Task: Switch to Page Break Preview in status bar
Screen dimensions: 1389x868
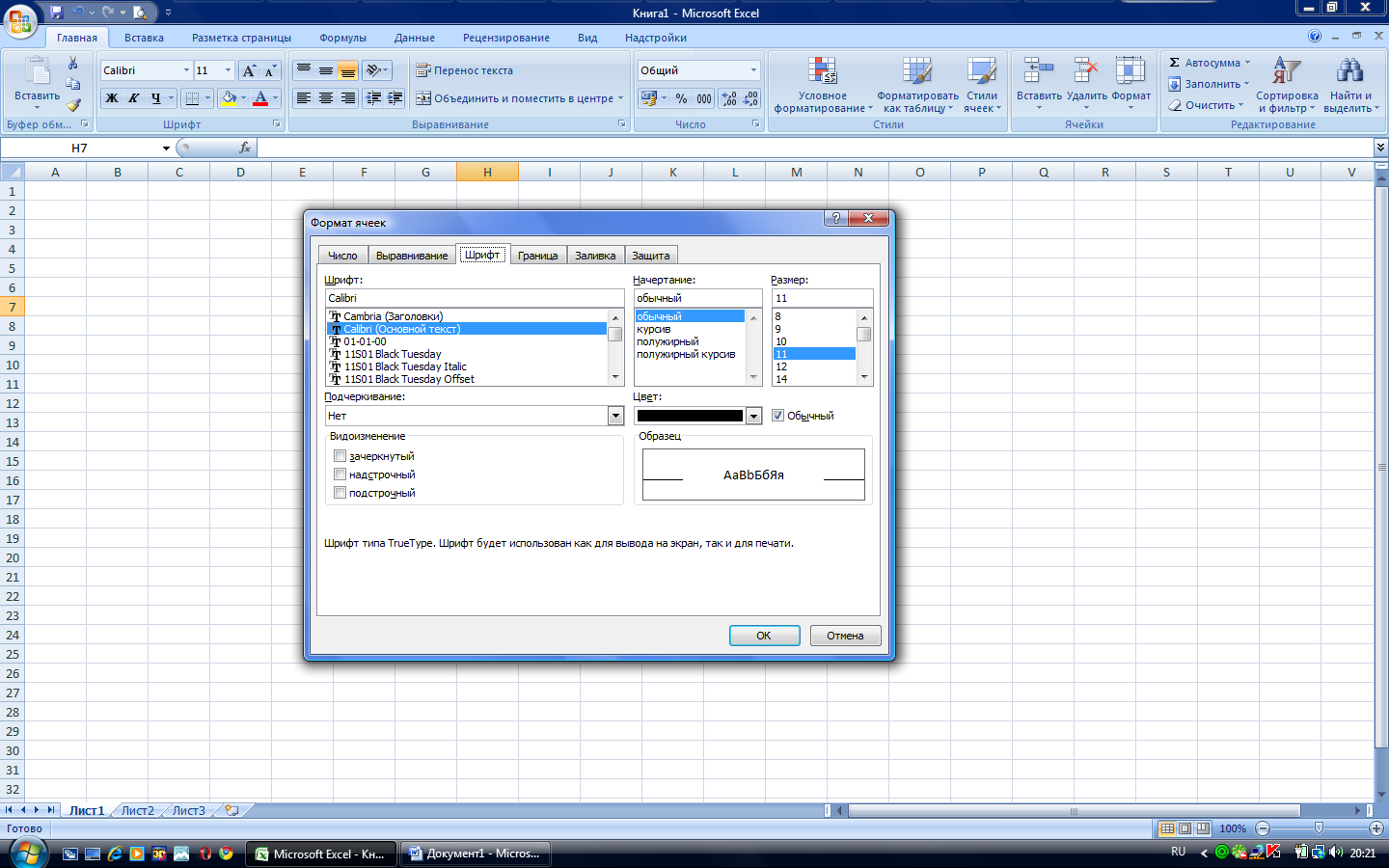Action: [x=1203, y=828]
